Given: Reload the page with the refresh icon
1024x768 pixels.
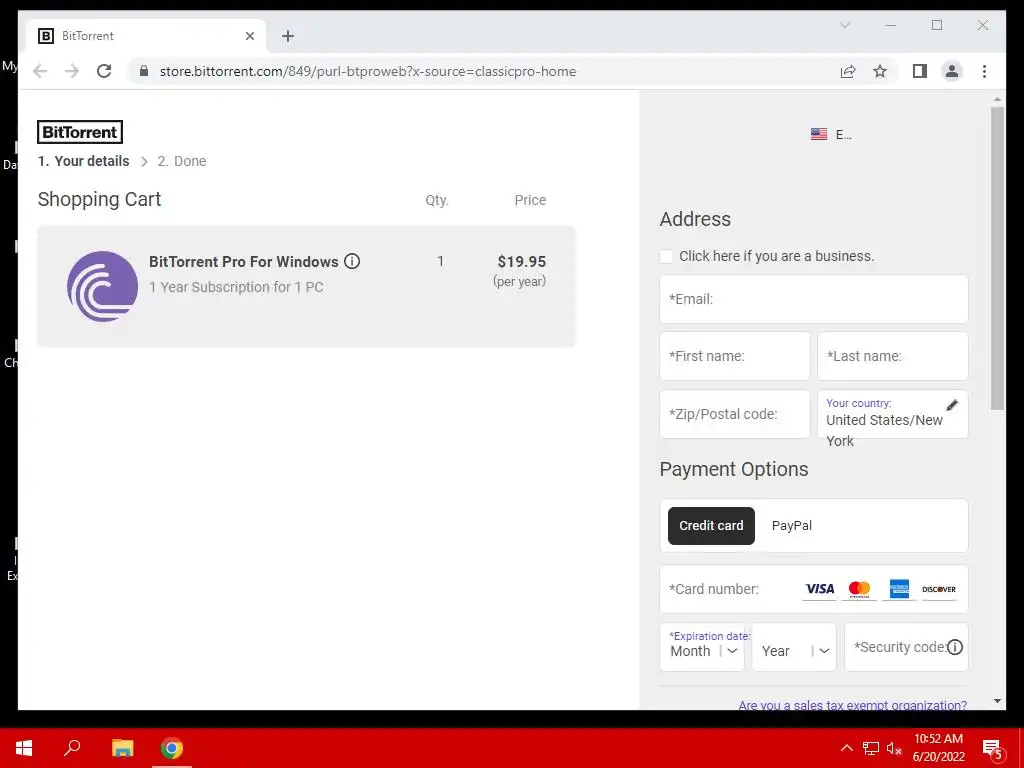Looking at the screenshot, I should [x=104, y=71].
